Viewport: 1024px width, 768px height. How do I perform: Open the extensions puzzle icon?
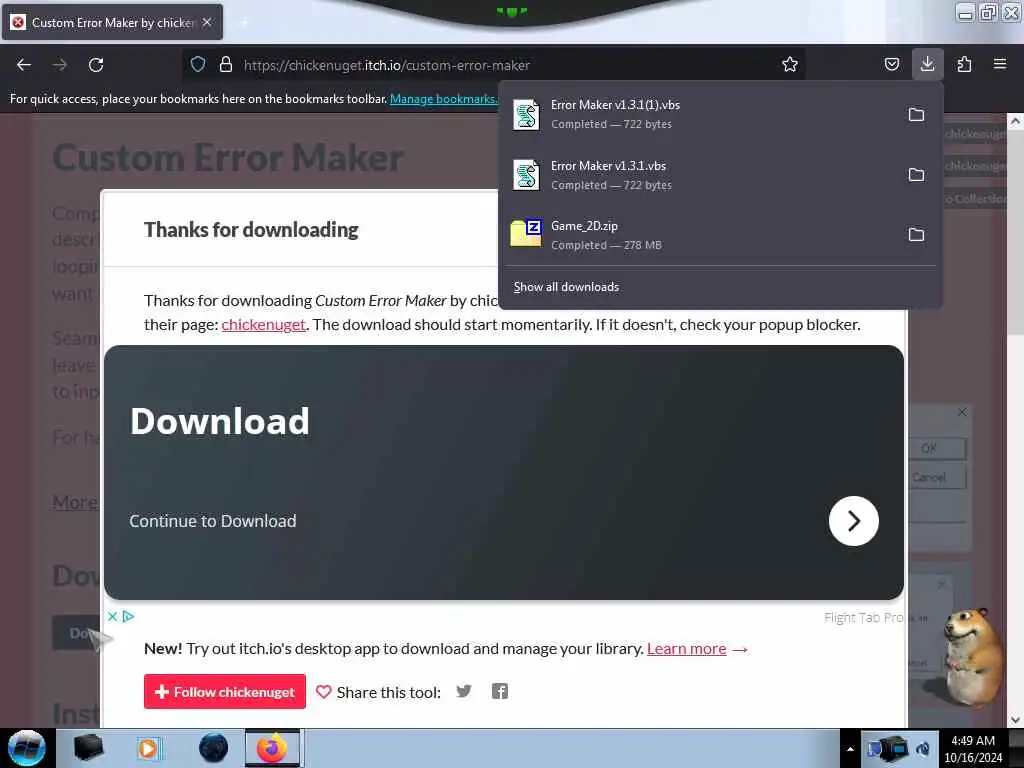(964, 64)
